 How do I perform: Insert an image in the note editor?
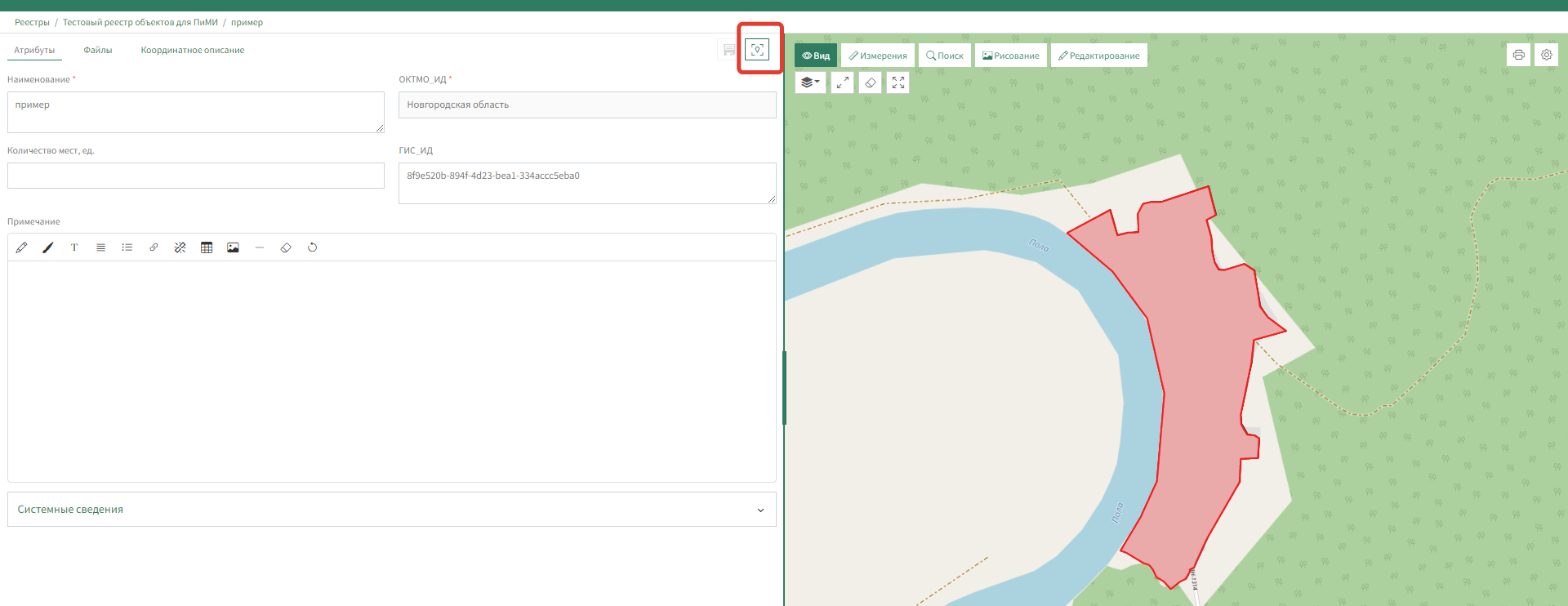click(x=233, y=247)
